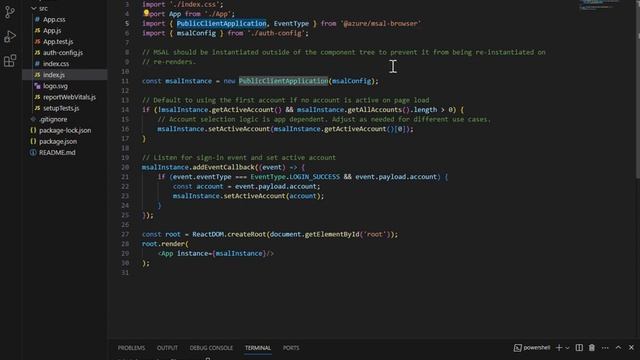Maximize the panel with the chevron up

(618, 347)
